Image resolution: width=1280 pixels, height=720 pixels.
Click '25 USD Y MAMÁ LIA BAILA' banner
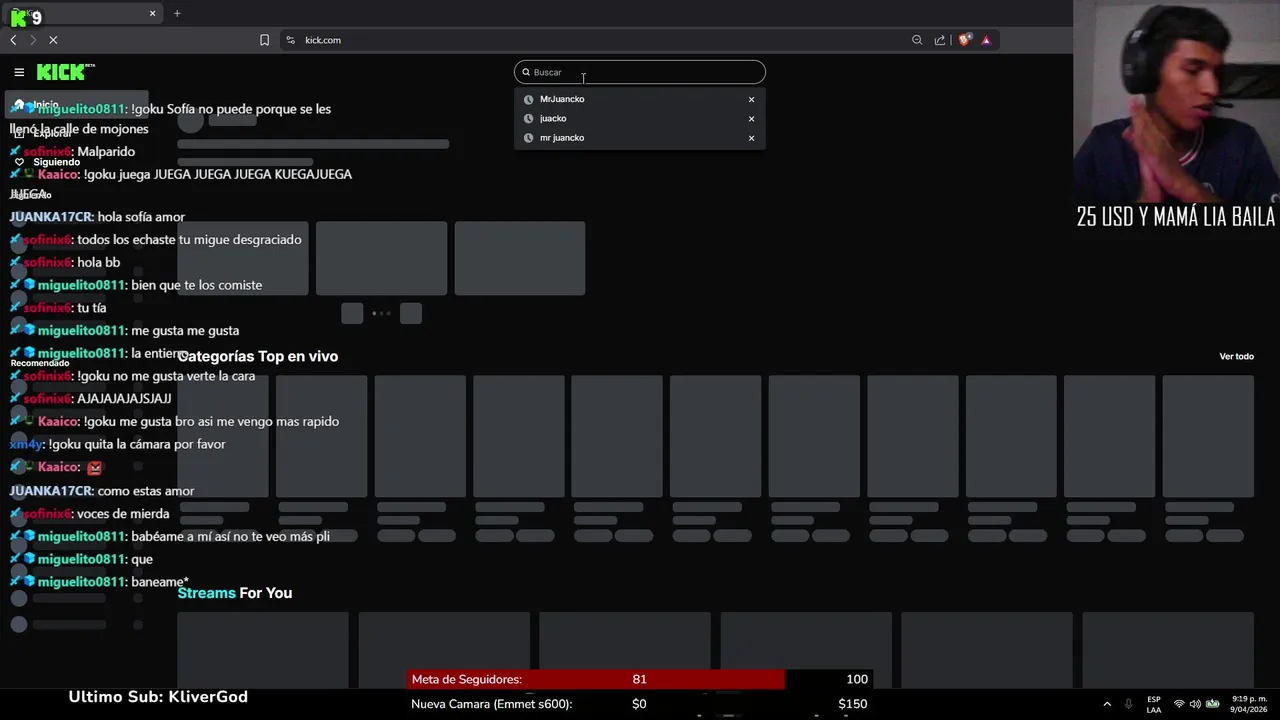1176,217
